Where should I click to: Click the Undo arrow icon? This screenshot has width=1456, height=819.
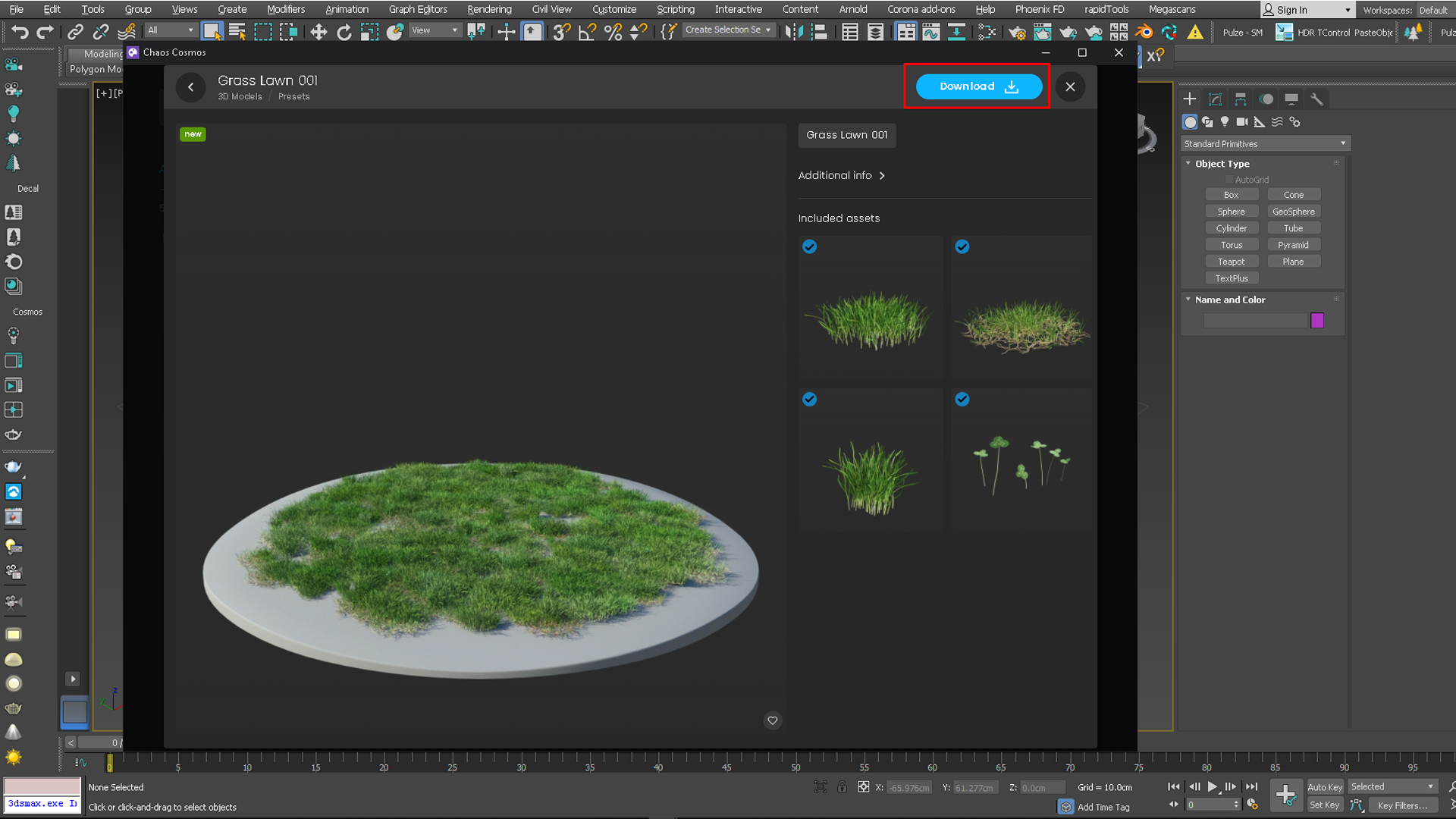coord(20,32)
